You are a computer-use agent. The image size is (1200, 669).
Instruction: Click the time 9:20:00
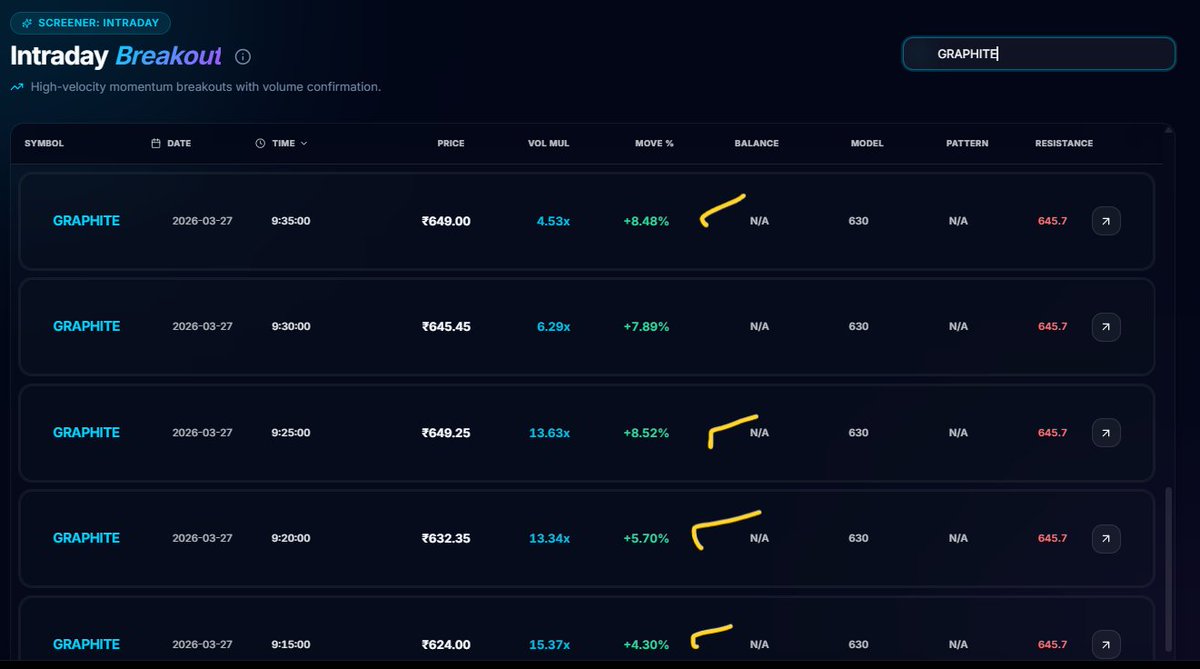pyautogui.click(x=291, y=538)
